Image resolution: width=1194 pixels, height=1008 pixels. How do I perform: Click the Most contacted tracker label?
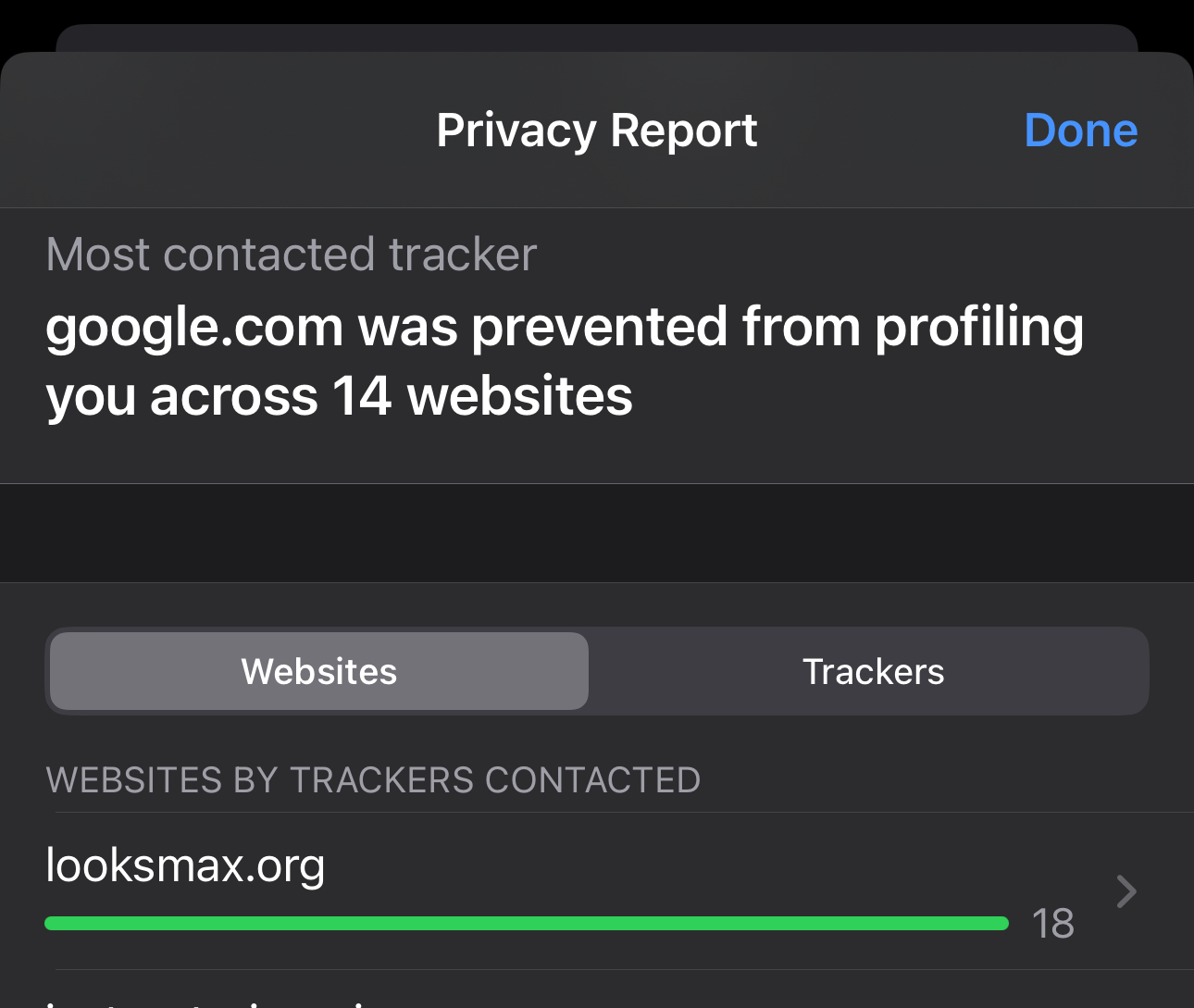[x=292, y=255]
